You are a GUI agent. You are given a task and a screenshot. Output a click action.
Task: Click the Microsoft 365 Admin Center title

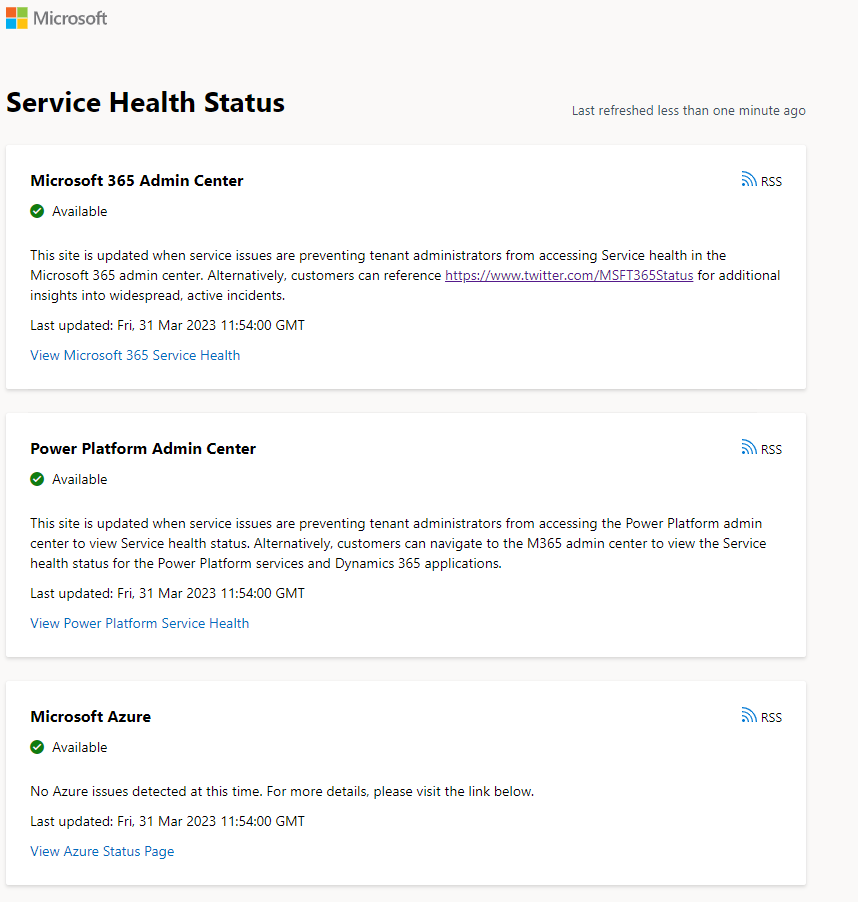pos(137,181)
